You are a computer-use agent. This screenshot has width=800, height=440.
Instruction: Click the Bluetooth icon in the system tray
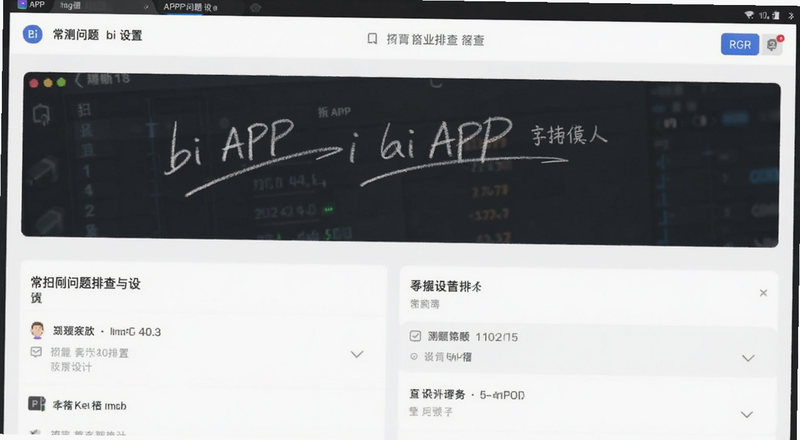(791, 16)
